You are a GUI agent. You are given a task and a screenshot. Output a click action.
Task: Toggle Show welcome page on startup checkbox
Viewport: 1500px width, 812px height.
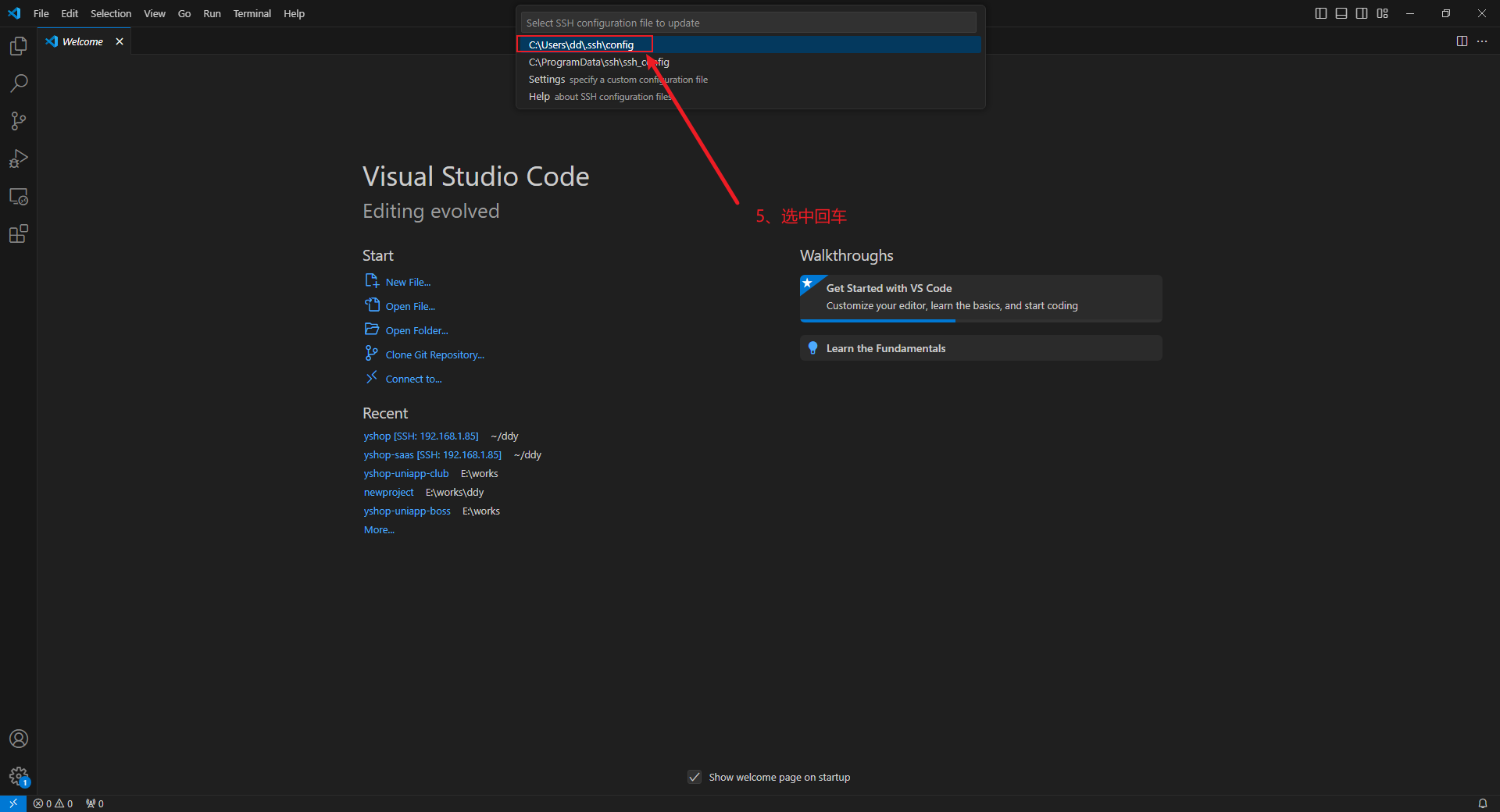click(x=695, y=777)
